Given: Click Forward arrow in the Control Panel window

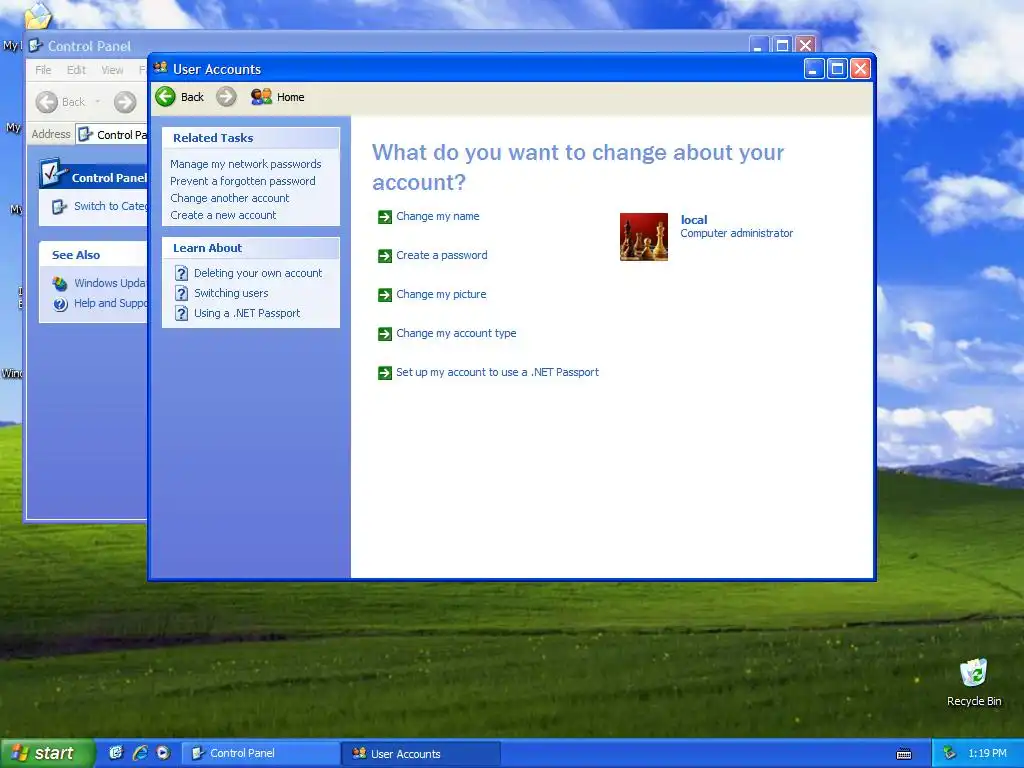Looking at the screenshot, I should [125, 102].
